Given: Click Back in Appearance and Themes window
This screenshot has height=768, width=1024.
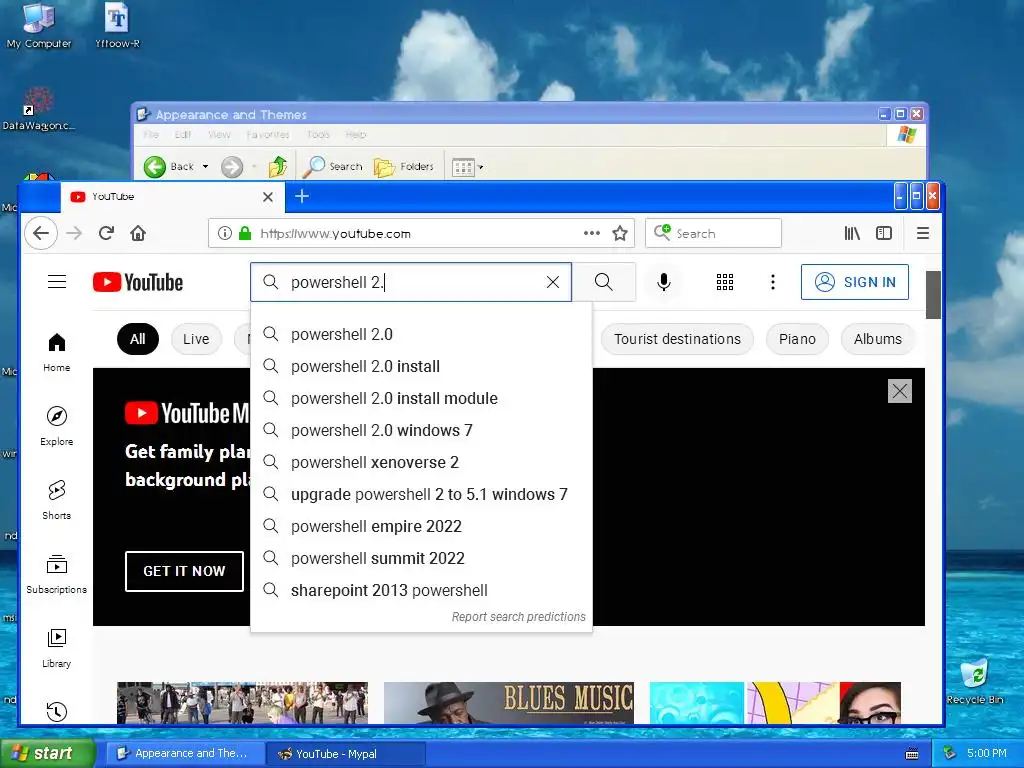Looking at the screenshot, I should [x=168, y=167].
